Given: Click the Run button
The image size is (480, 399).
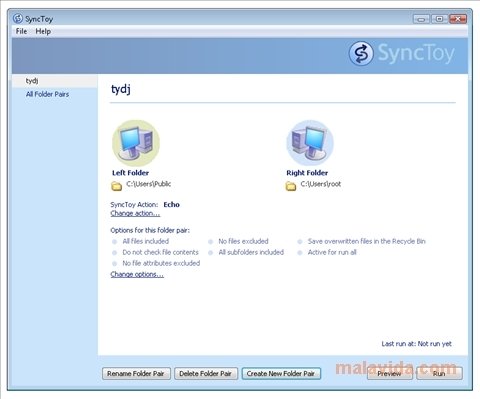Looking at the screenshot, I should pyautogui.click(x=439, y=374).
